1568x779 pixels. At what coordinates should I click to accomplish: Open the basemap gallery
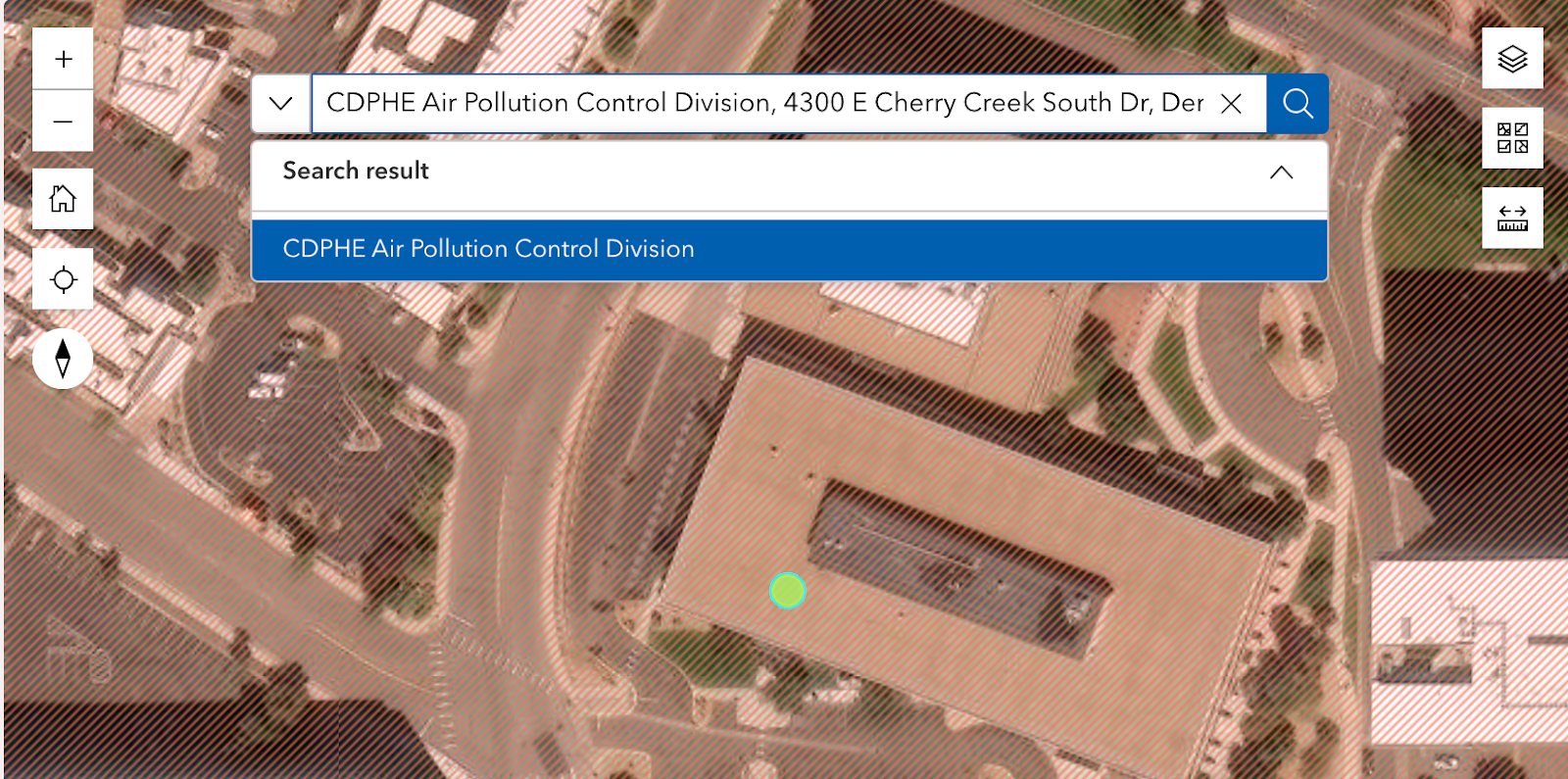point(1512,138)
